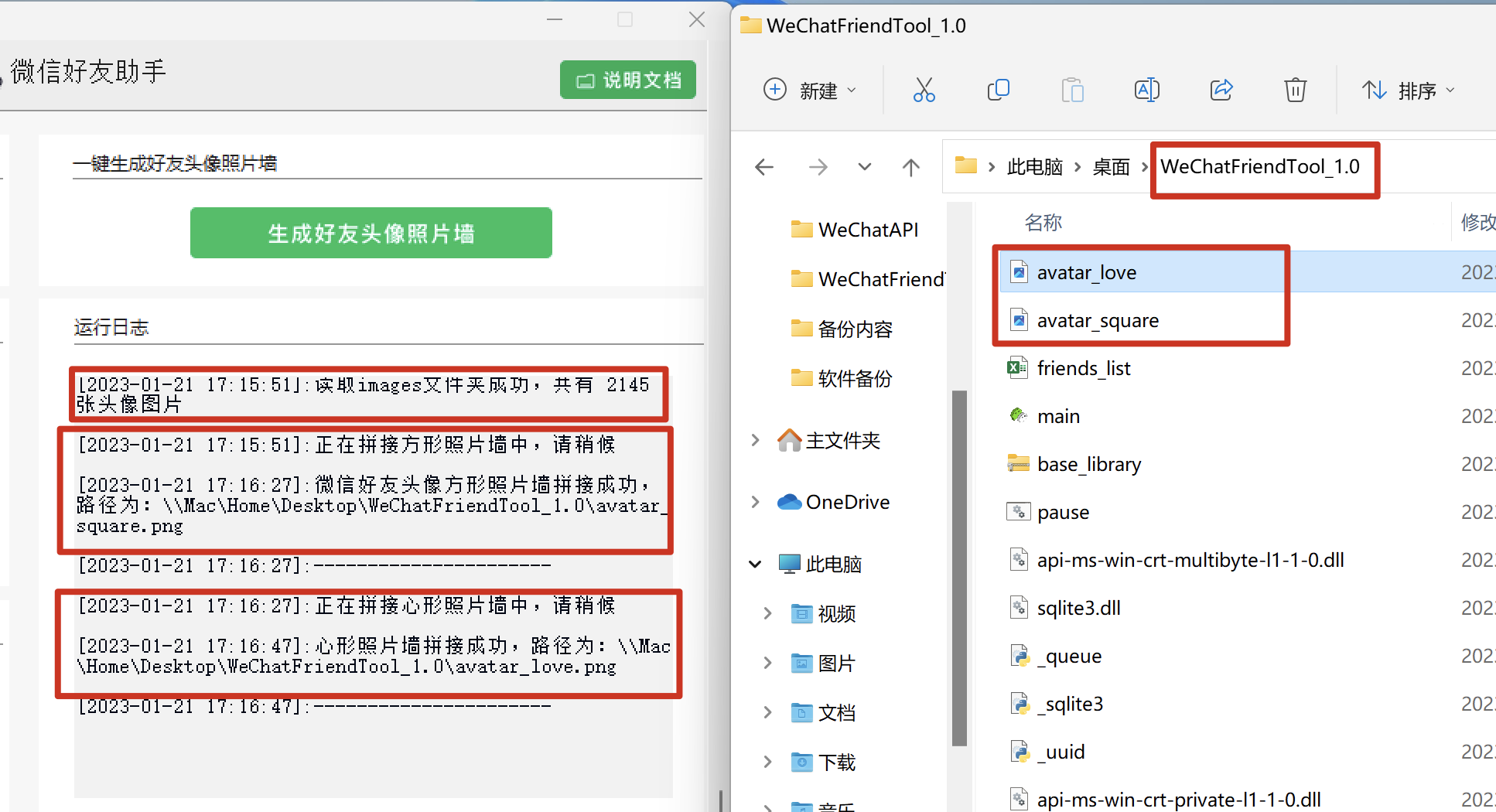Click WeChatFriendTool_1.0 breadcrumb in address bar

tap(1260, 166)
